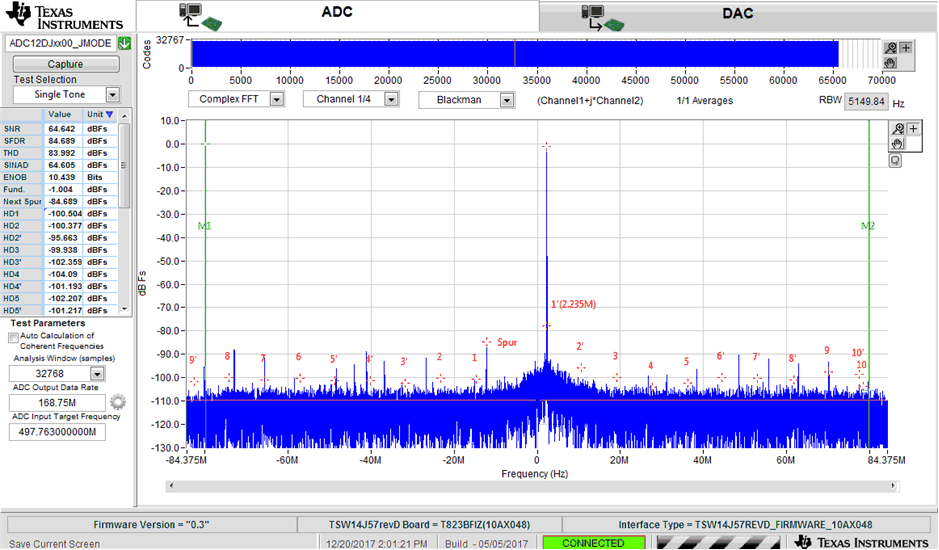Select zoom tool on codes graph
This screenshot has height=550, width=939.
[891, 48]
